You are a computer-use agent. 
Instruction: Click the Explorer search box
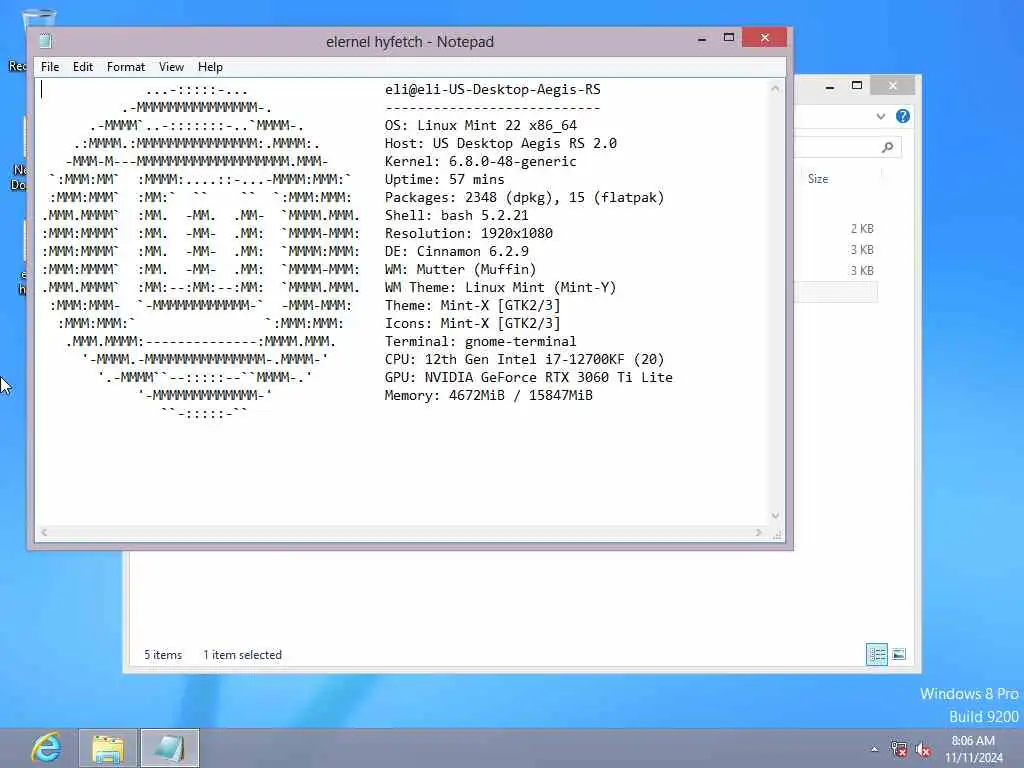pos(848,148)
